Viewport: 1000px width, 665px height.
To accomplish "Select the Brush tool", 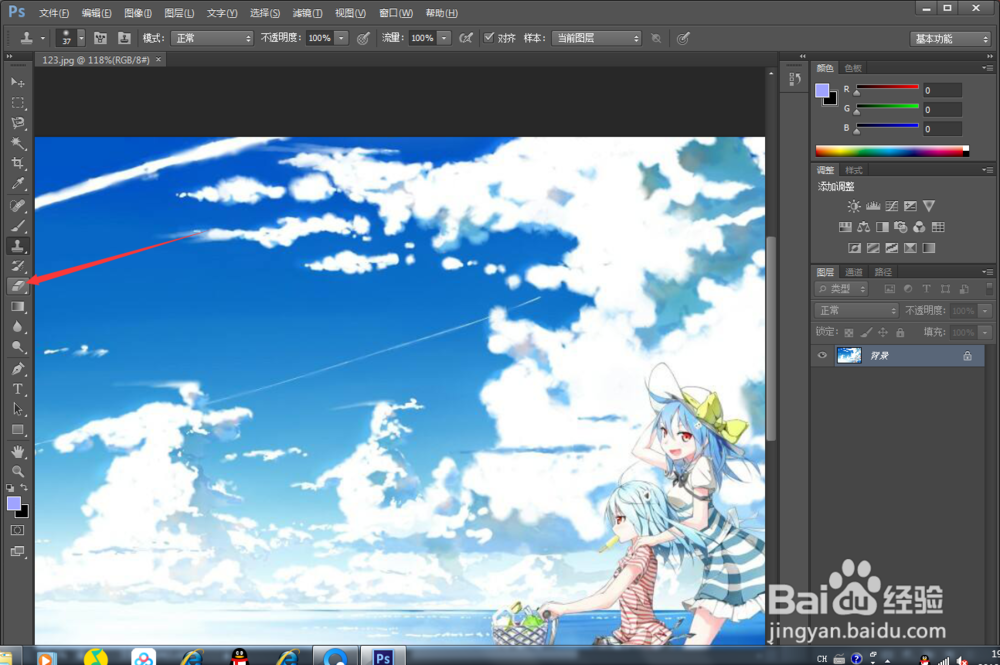I will tap(18, 226).
